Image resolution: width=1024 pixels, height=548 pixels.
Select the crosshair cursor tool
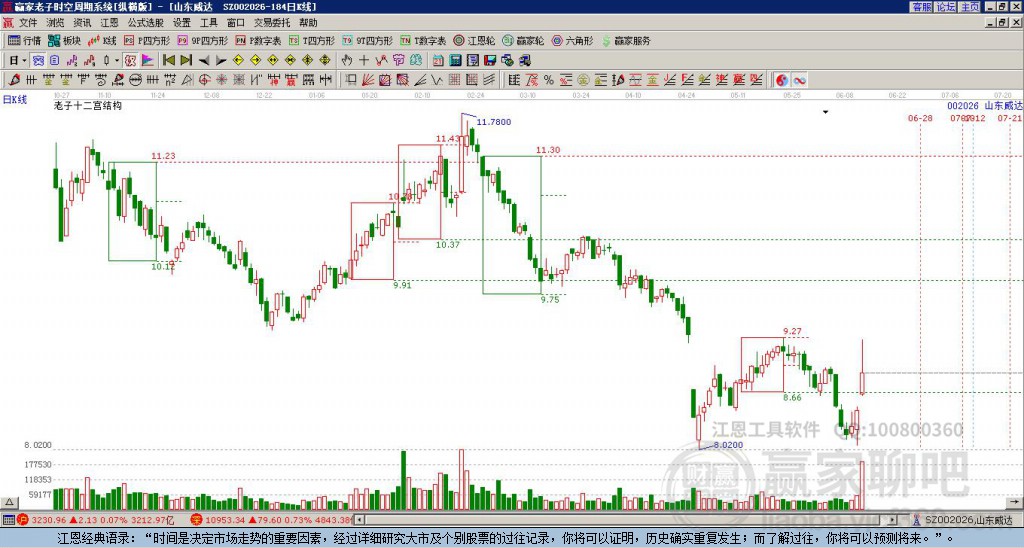[364, 61]
